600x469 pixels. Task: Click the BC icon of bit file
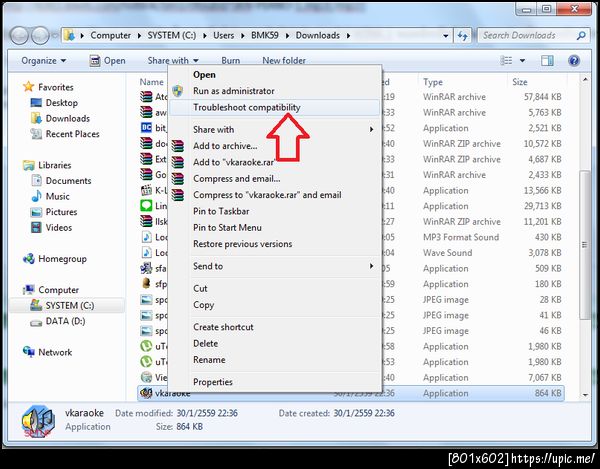(146, 128)
